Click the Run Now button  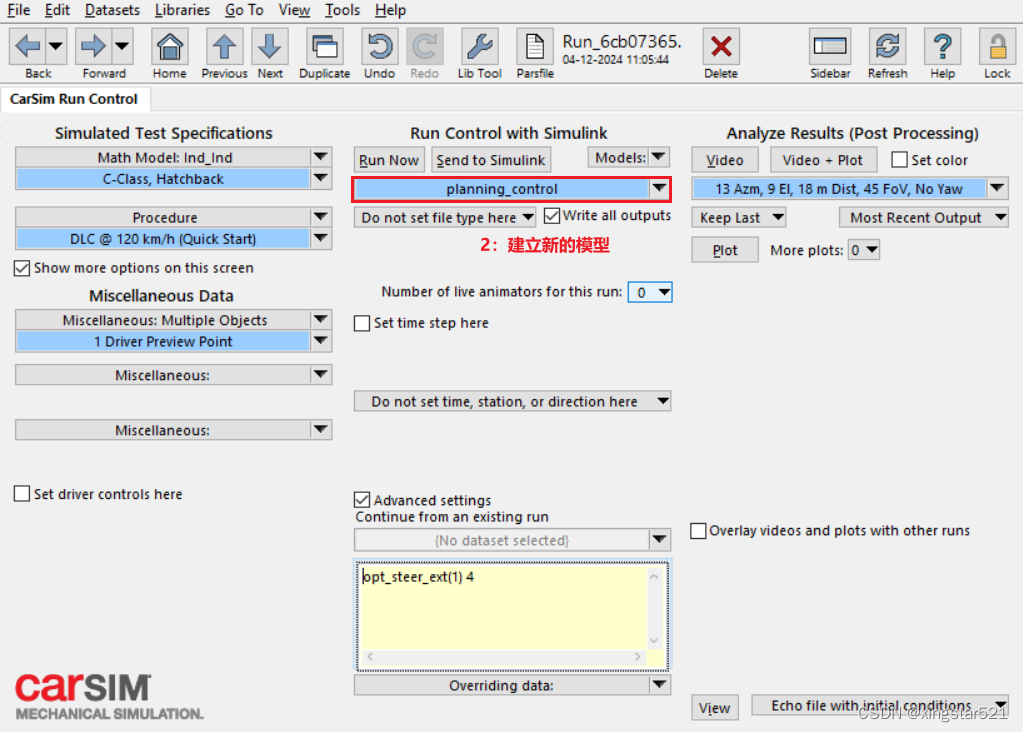389,160
